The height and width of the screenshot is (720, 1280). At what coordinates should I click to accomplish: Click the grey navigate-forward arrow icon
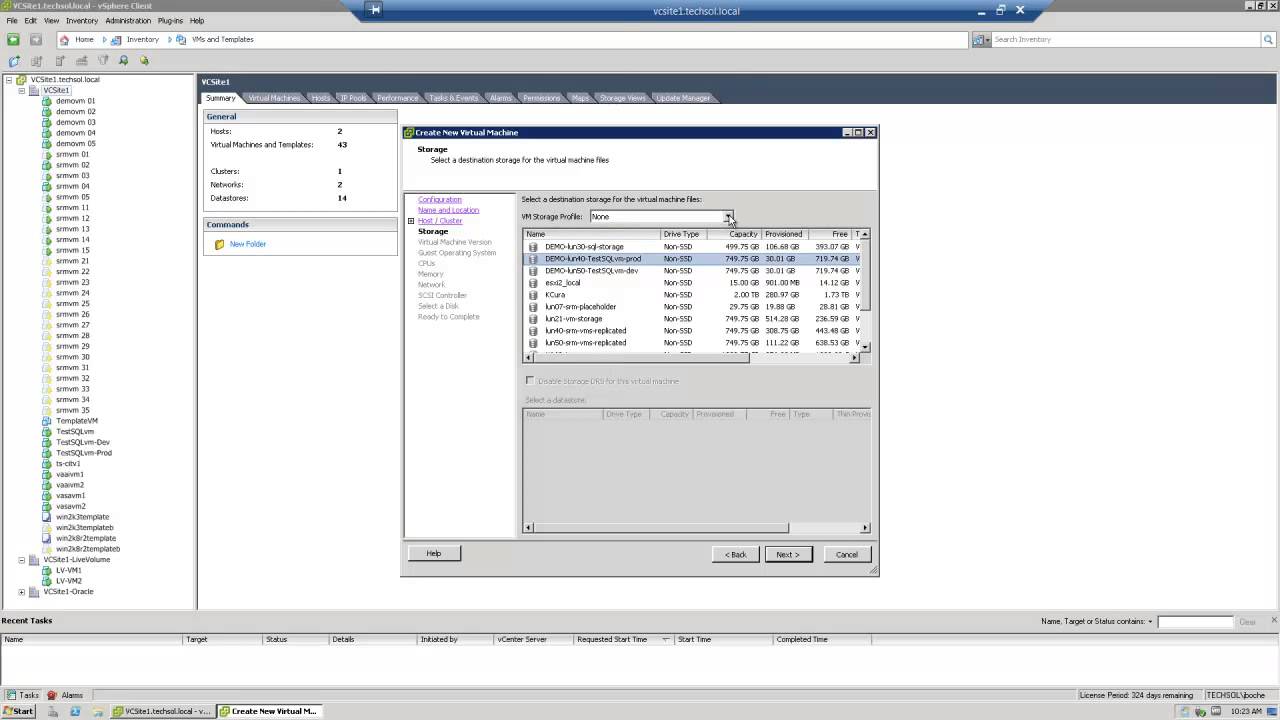tap(36, 40)
